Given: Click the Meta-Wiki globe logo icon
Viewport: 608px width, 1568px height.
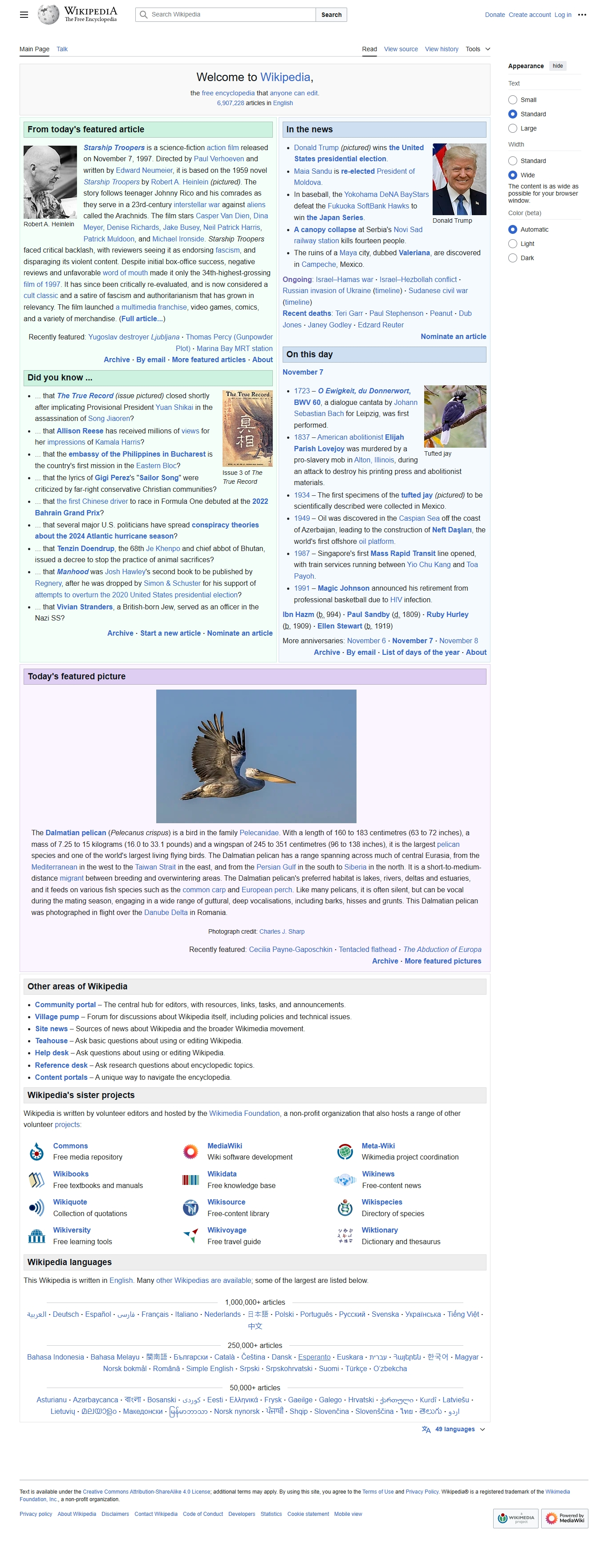Looking at the screenshot, I should pyautogui.click(x=345, y=1151).
